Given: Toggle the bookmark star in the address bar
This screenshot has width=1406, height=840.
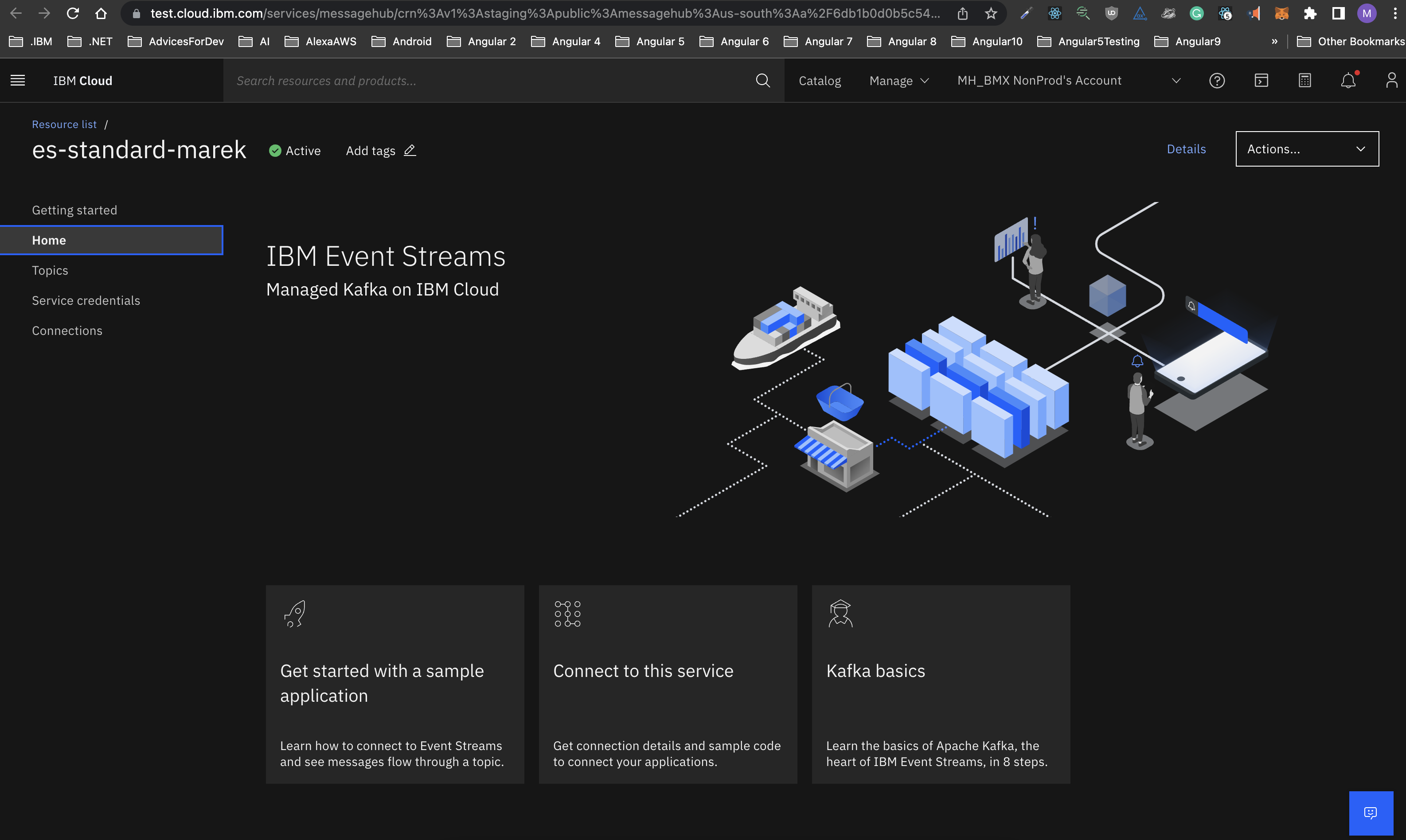Looking at the screenshot, I should [990, 13].
